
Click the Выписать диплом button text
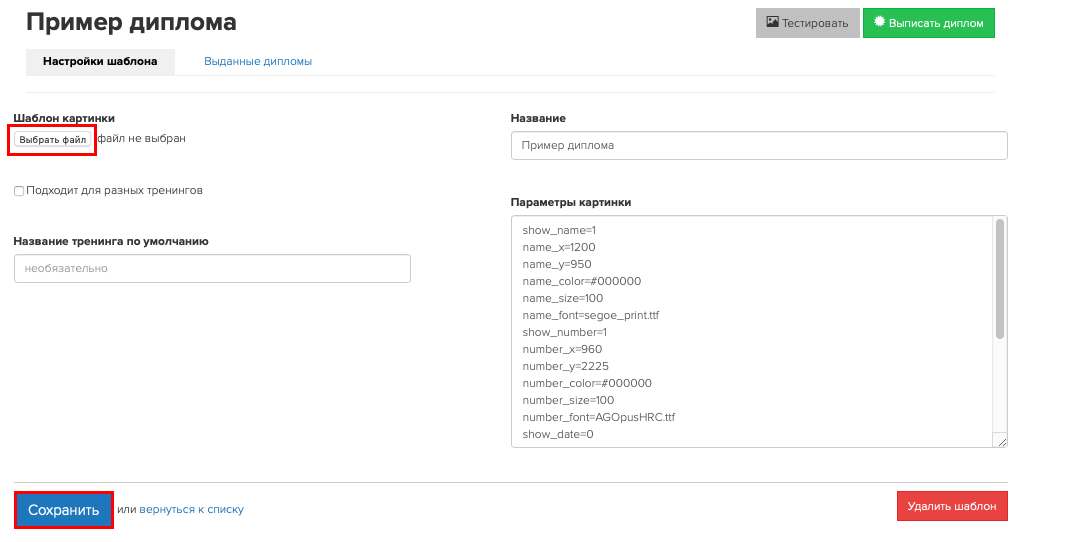pos(936,23)
